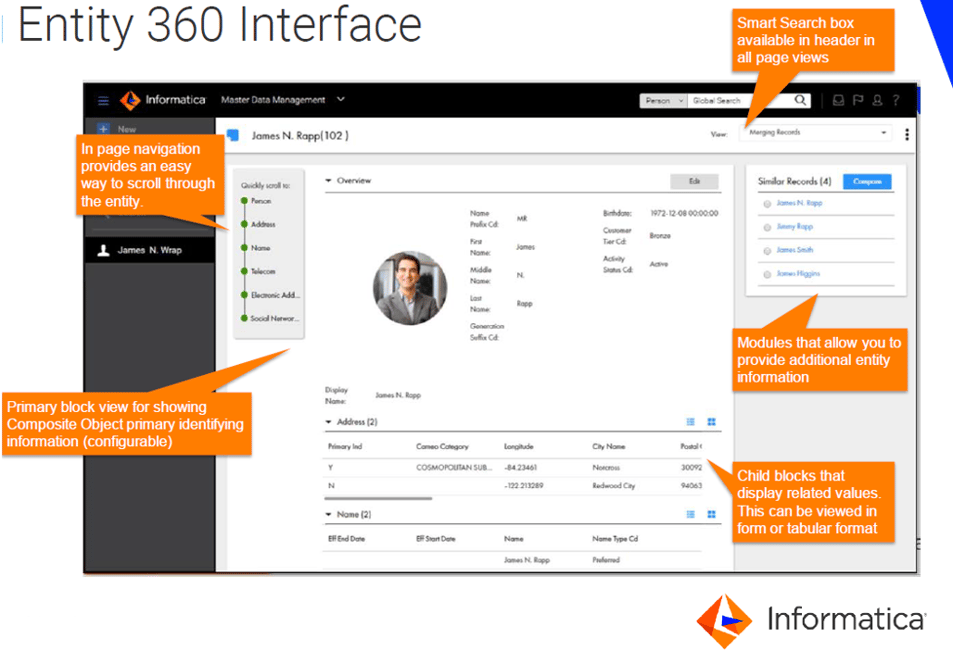Open the hamburger menu in header
Viewport: 953px width, 651px height.
coord(103,100)
